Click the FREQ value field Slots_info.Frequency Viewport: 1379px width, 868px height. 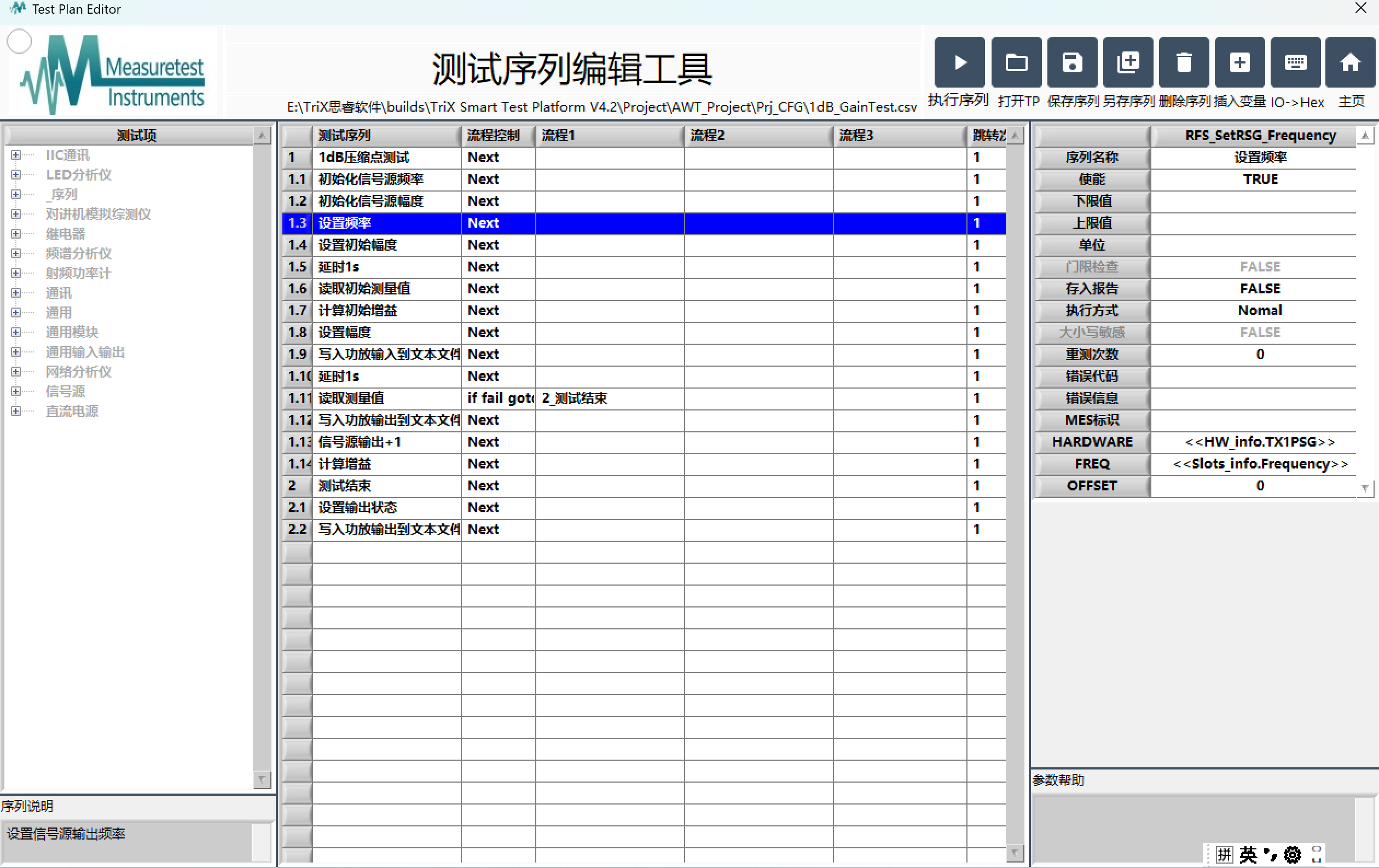pos(1259,464)
